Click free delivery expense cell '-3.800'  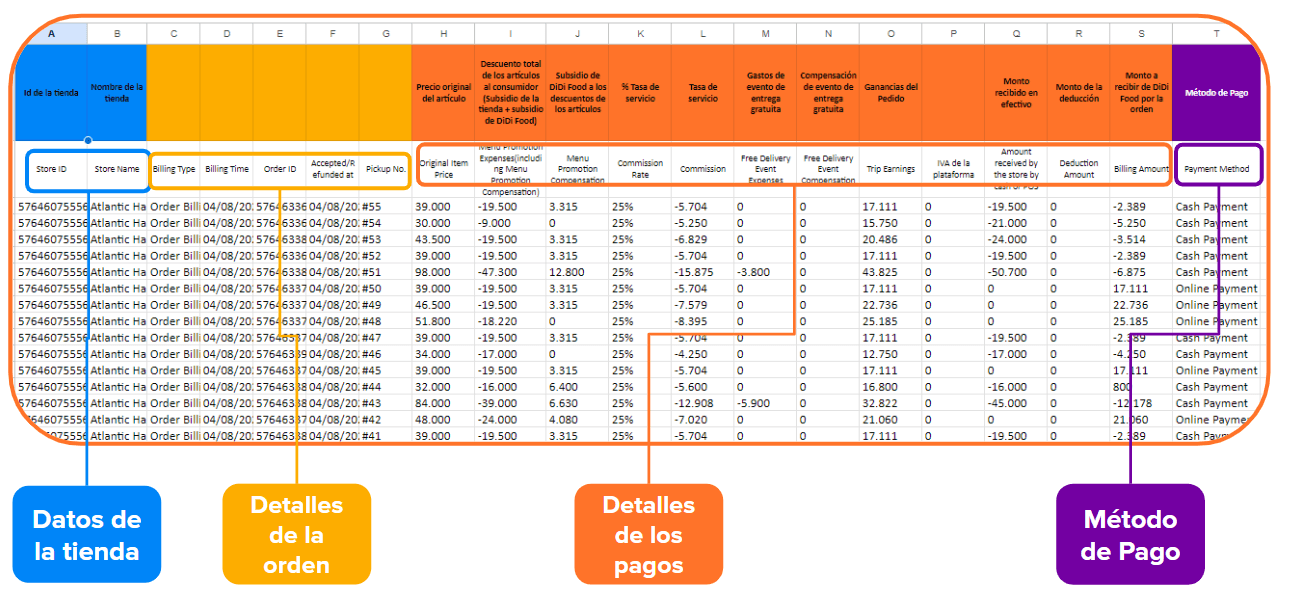tap(765, 272)
